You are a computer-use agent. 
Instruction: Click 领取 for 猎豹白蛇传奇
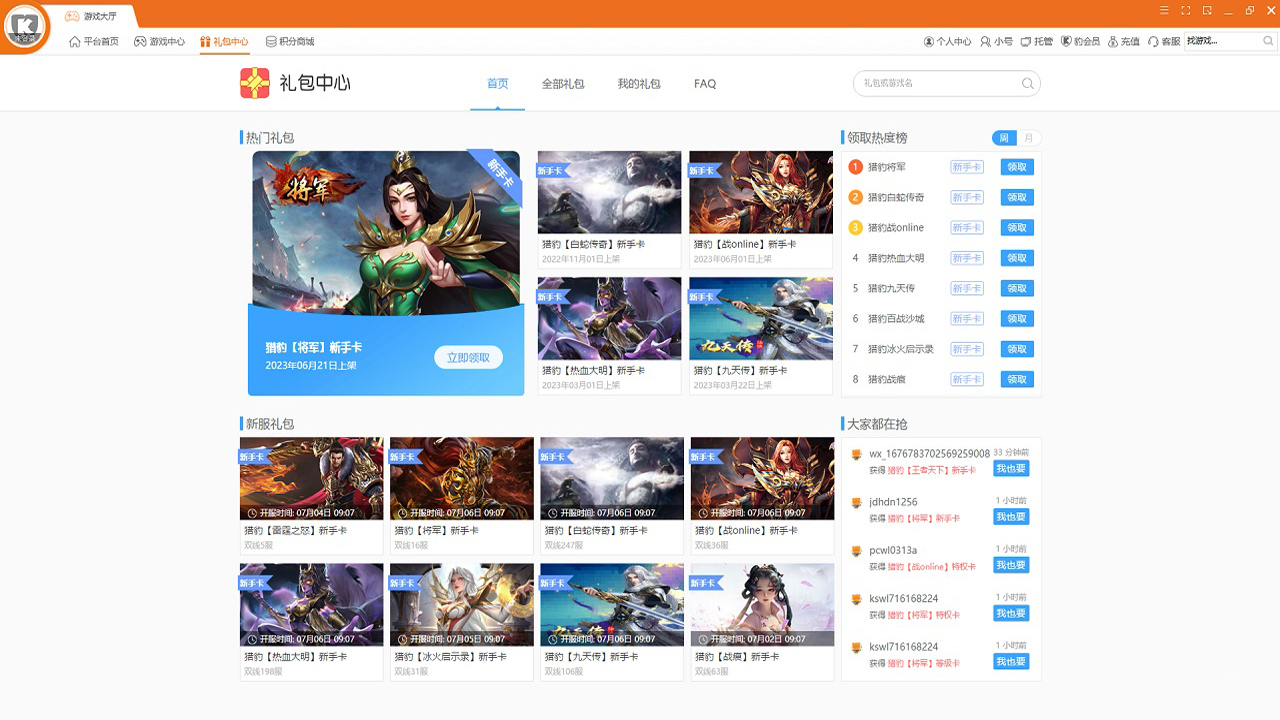pyautogui.click(x=1016, y=197)
